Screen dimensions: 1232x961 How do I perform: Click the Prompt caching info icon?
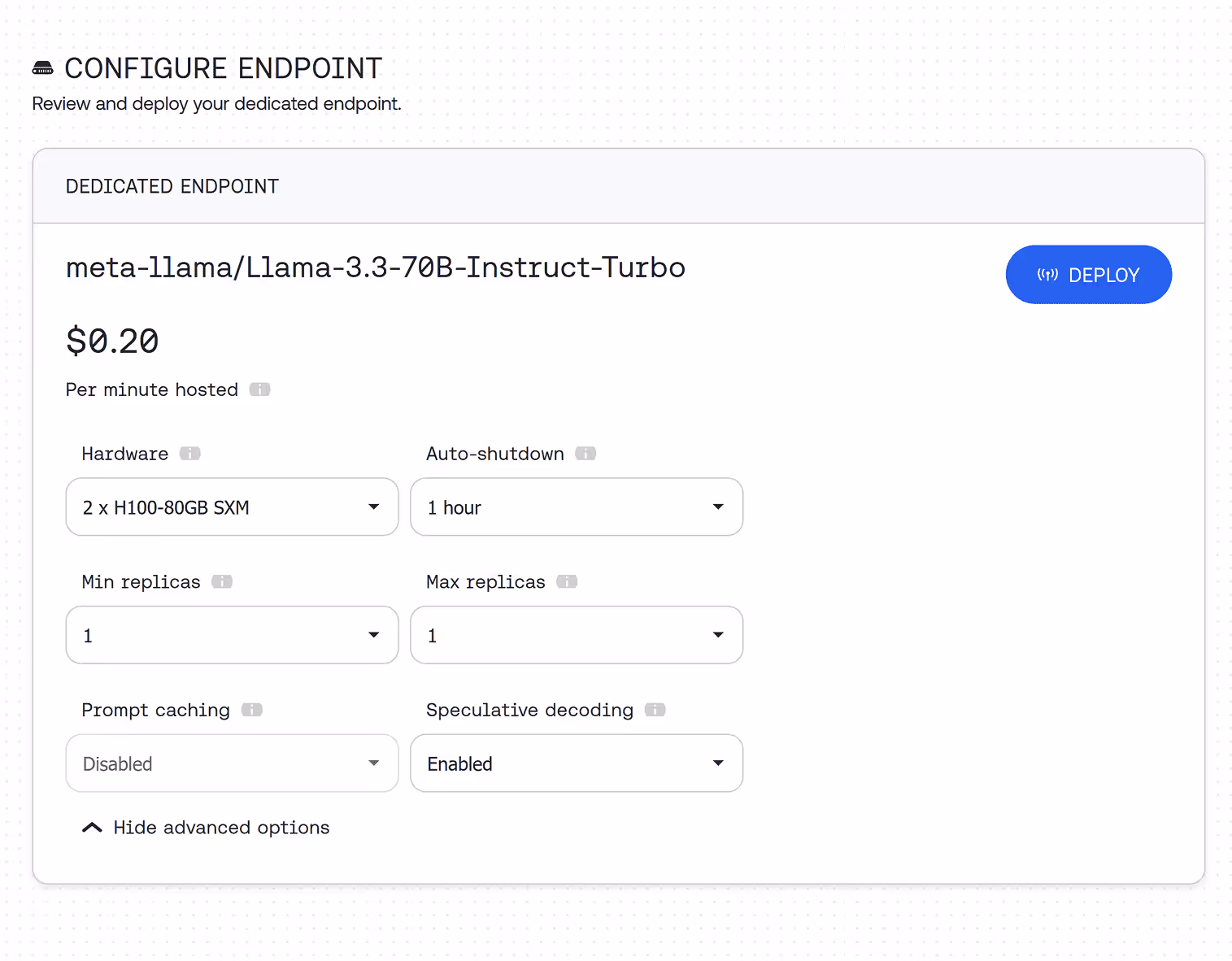pyautogui.click(x=252, y=710)
